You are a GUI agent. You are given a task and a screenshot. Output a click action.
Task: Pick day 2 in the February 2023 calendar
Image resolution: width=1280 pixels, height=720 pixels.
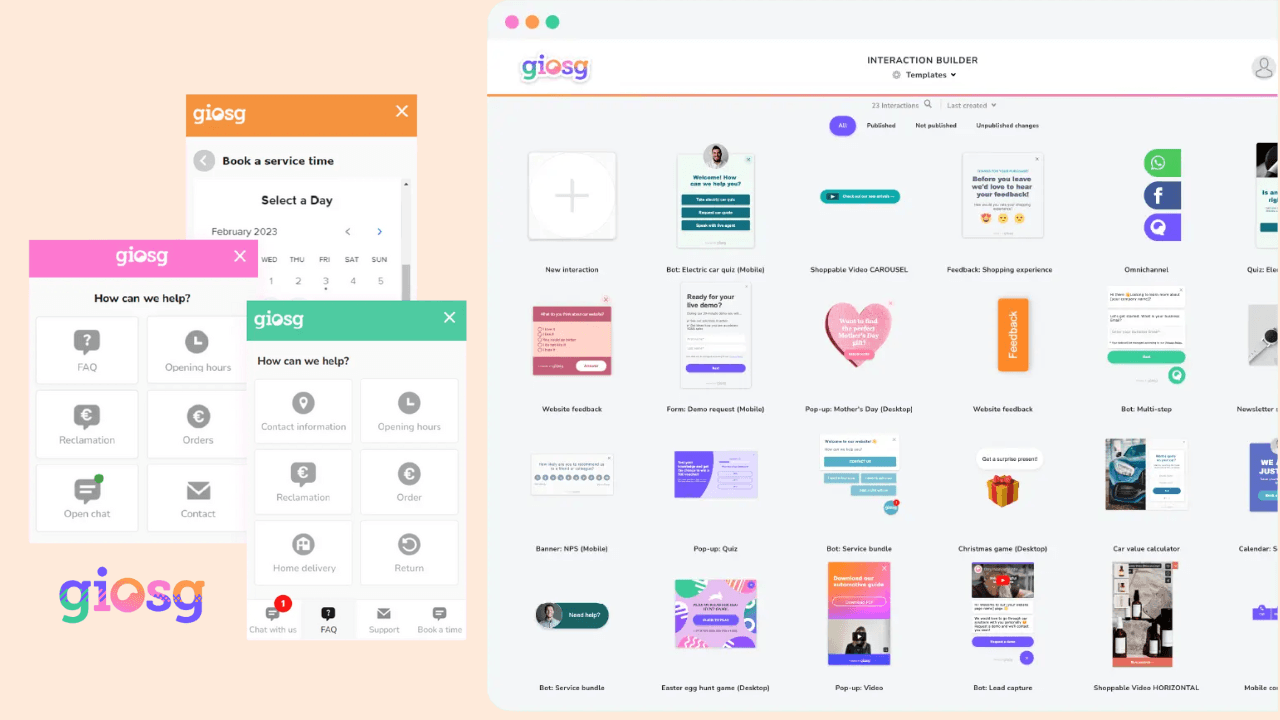(x=298, y=281)
